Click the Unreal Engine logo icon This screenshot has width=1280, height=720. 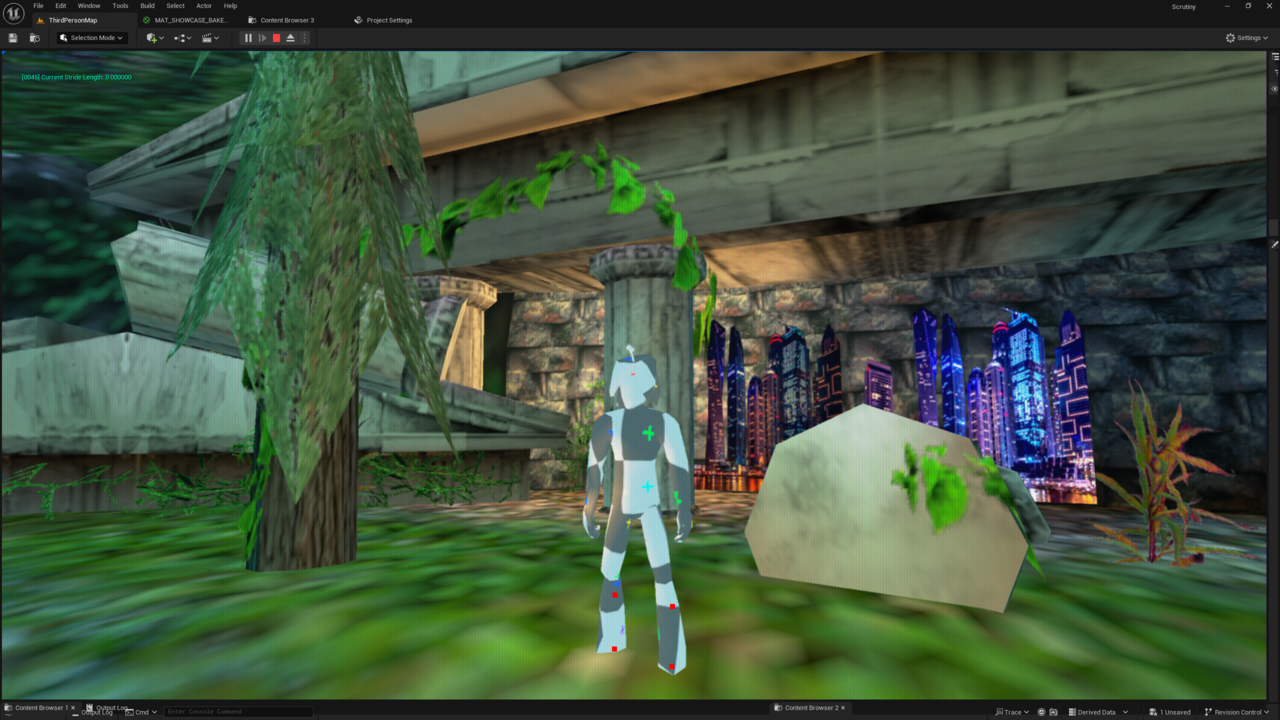(14, 13)
